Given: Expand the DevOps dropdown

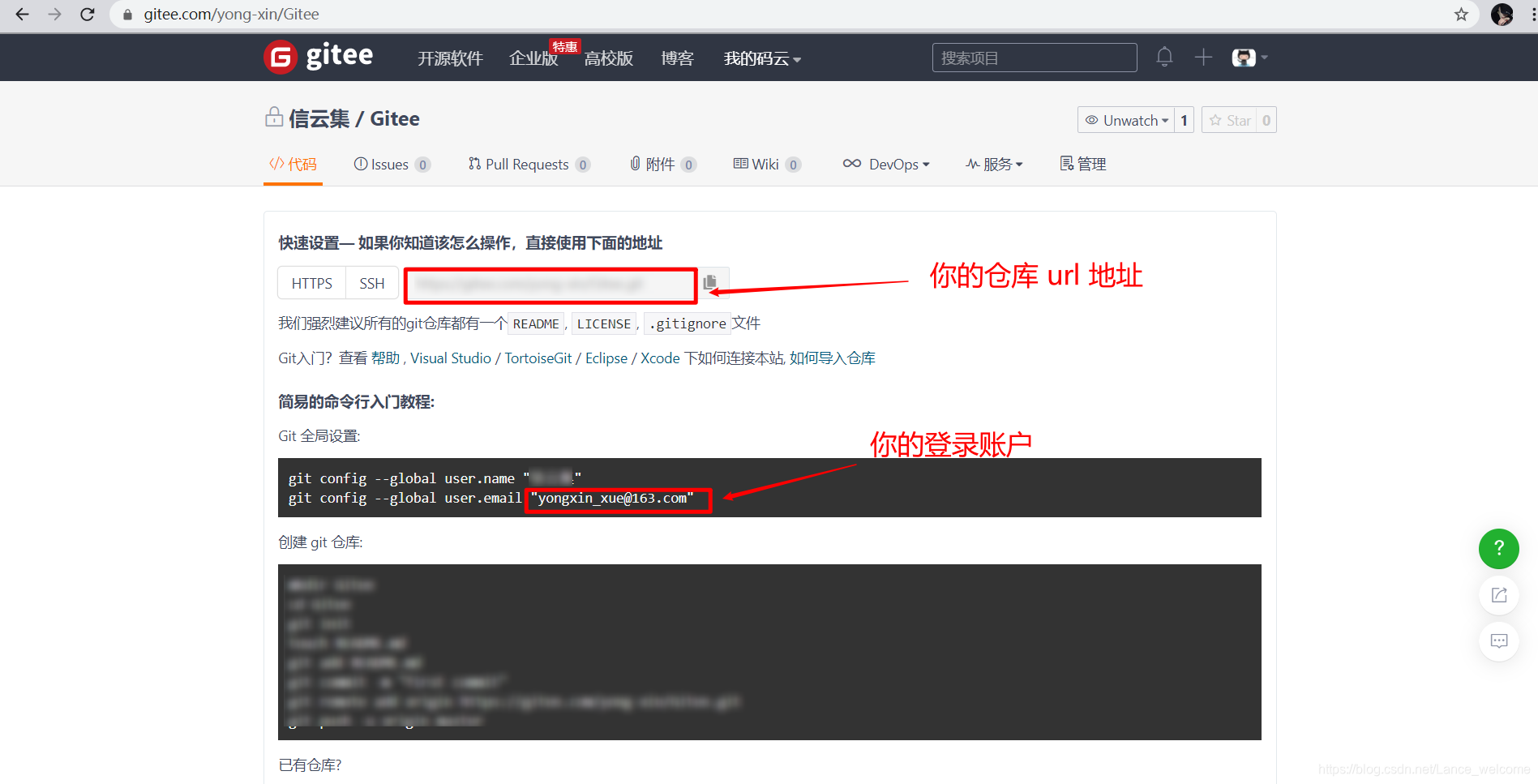Looking at the screenshot, I should pos(886,164).
